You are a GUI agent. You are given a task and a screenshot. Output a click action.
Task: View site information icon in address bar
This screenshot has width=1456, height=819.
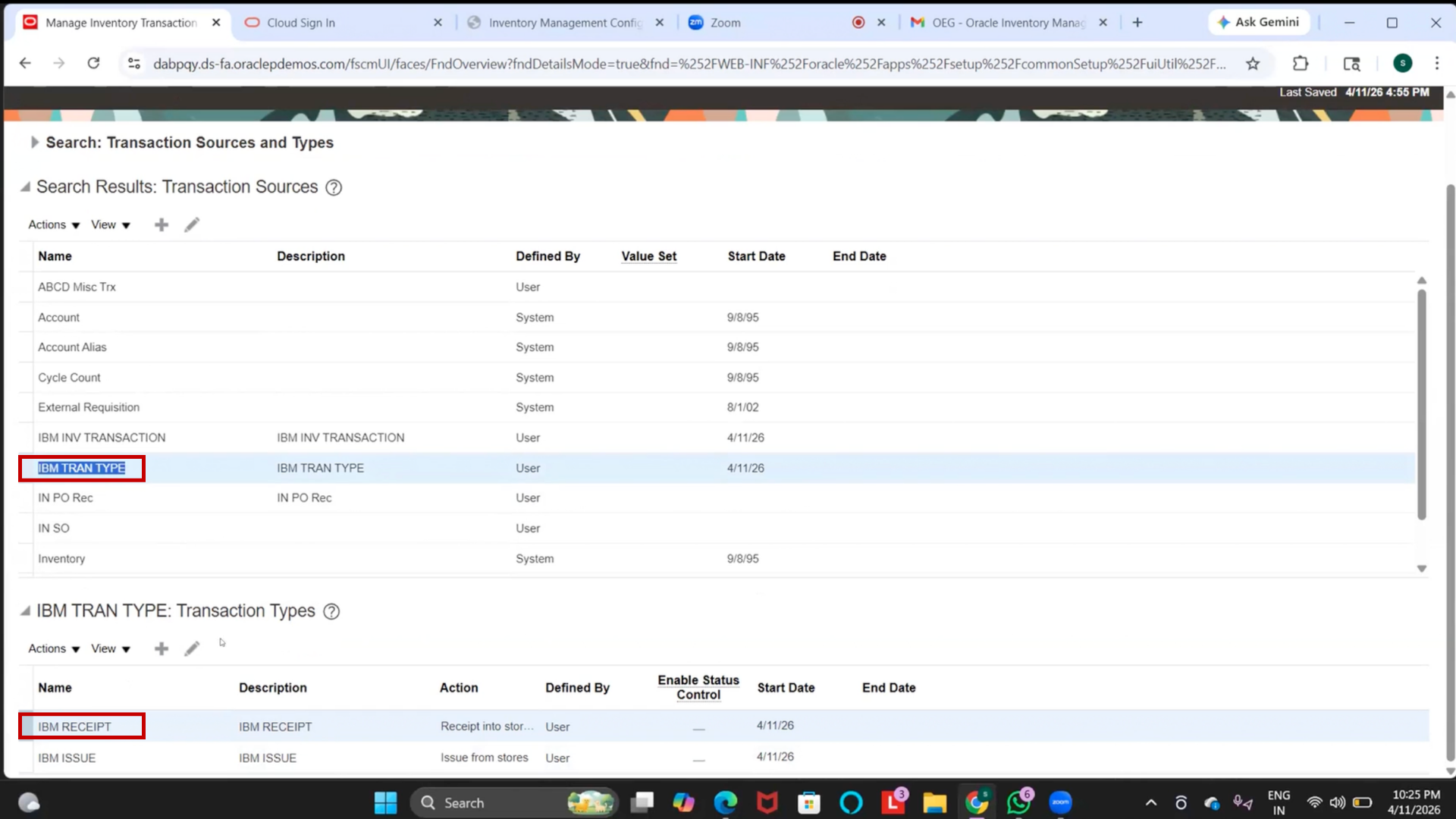(x=134, y=64)
